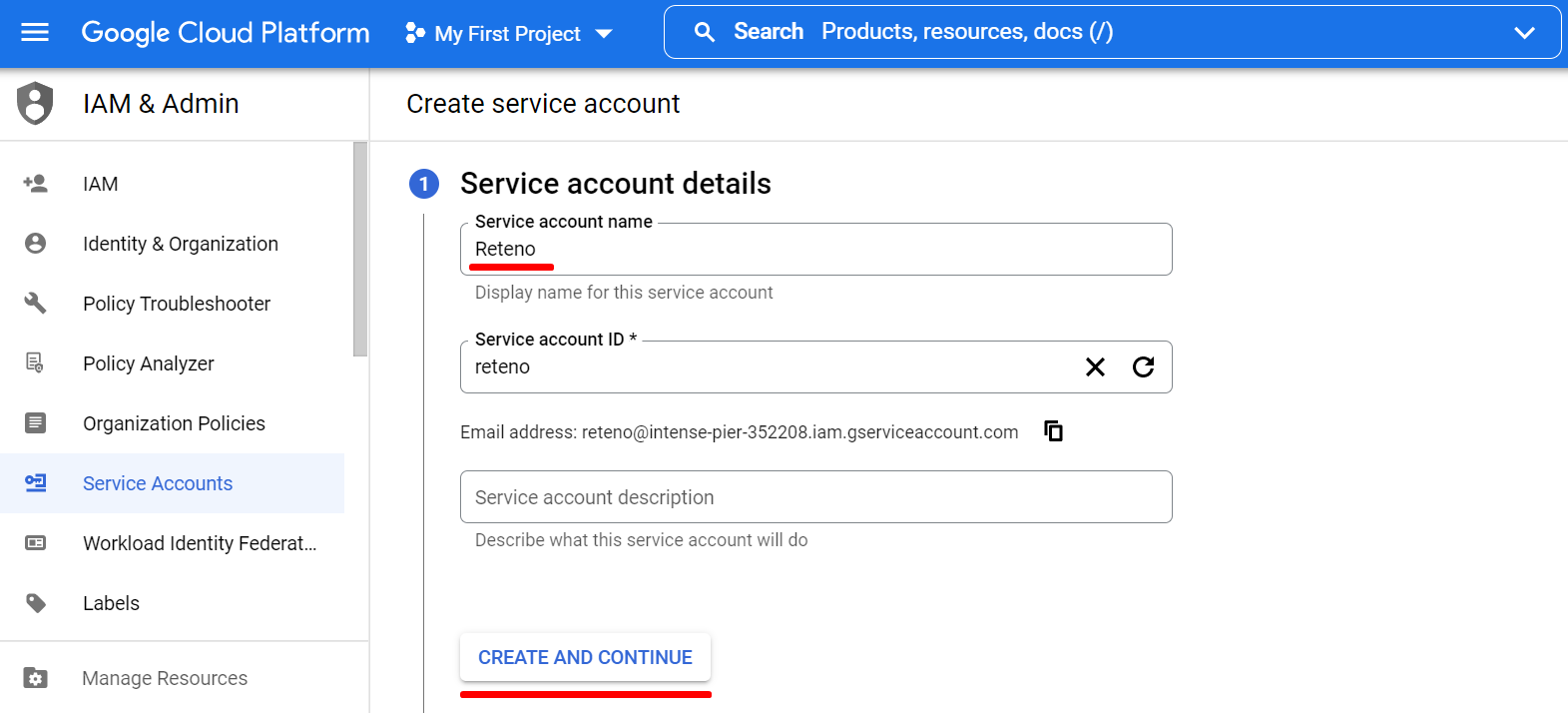Screen dimensions: 1568x713
Task: Click the Service account name field
Action: tap(814, 250)
